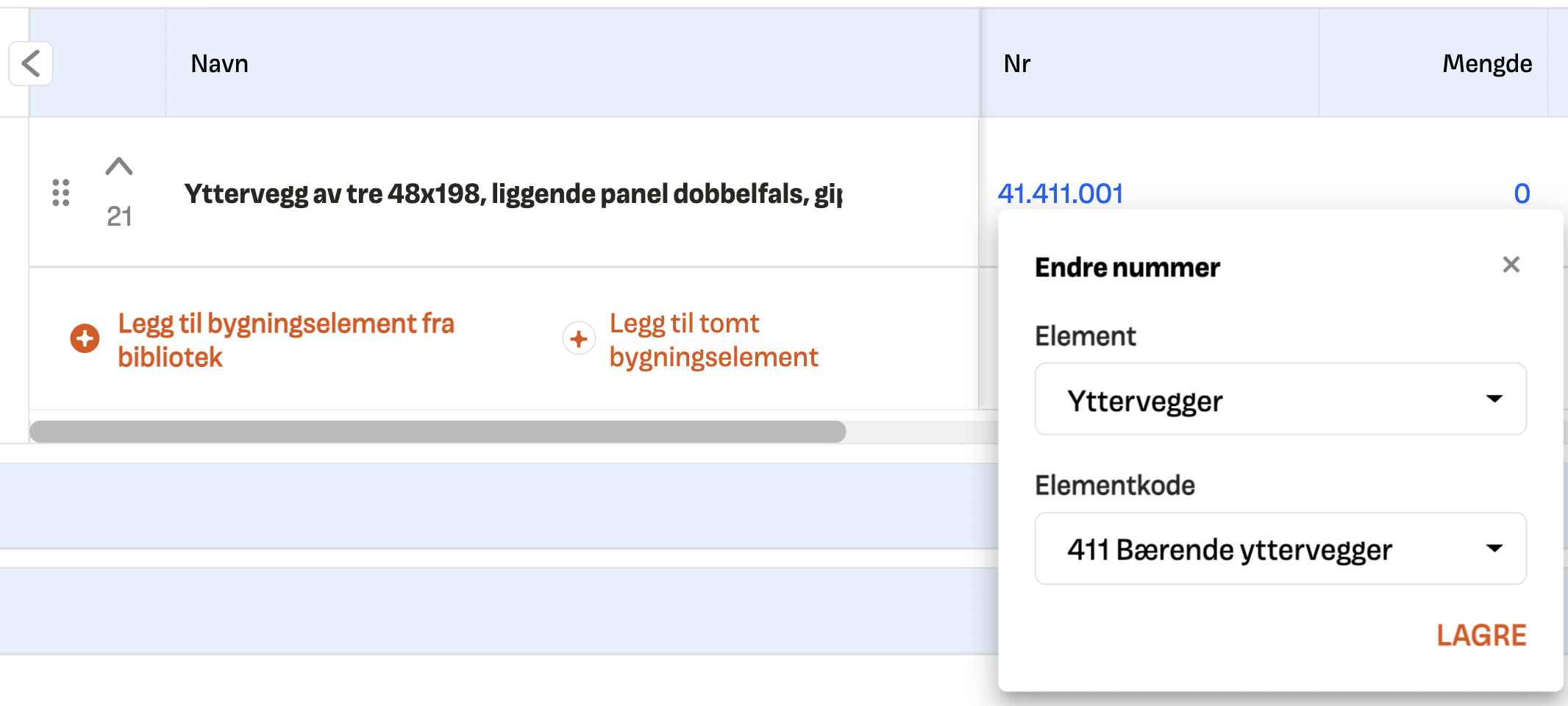Click the filled orange plus icon
1568x706 pixels.
[x=85, y=338]
